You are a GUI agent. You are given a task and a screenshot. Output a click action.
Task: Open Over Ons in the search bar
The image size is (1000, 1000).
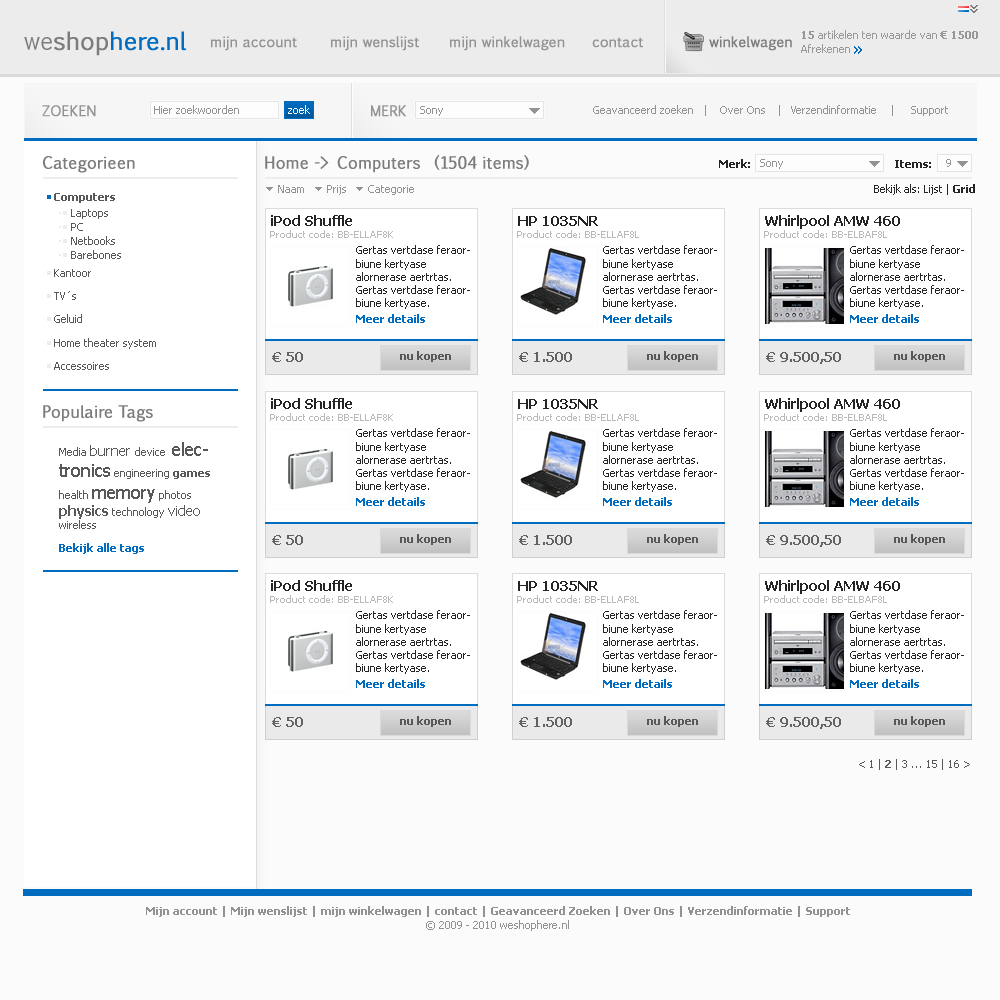(742, 110)
